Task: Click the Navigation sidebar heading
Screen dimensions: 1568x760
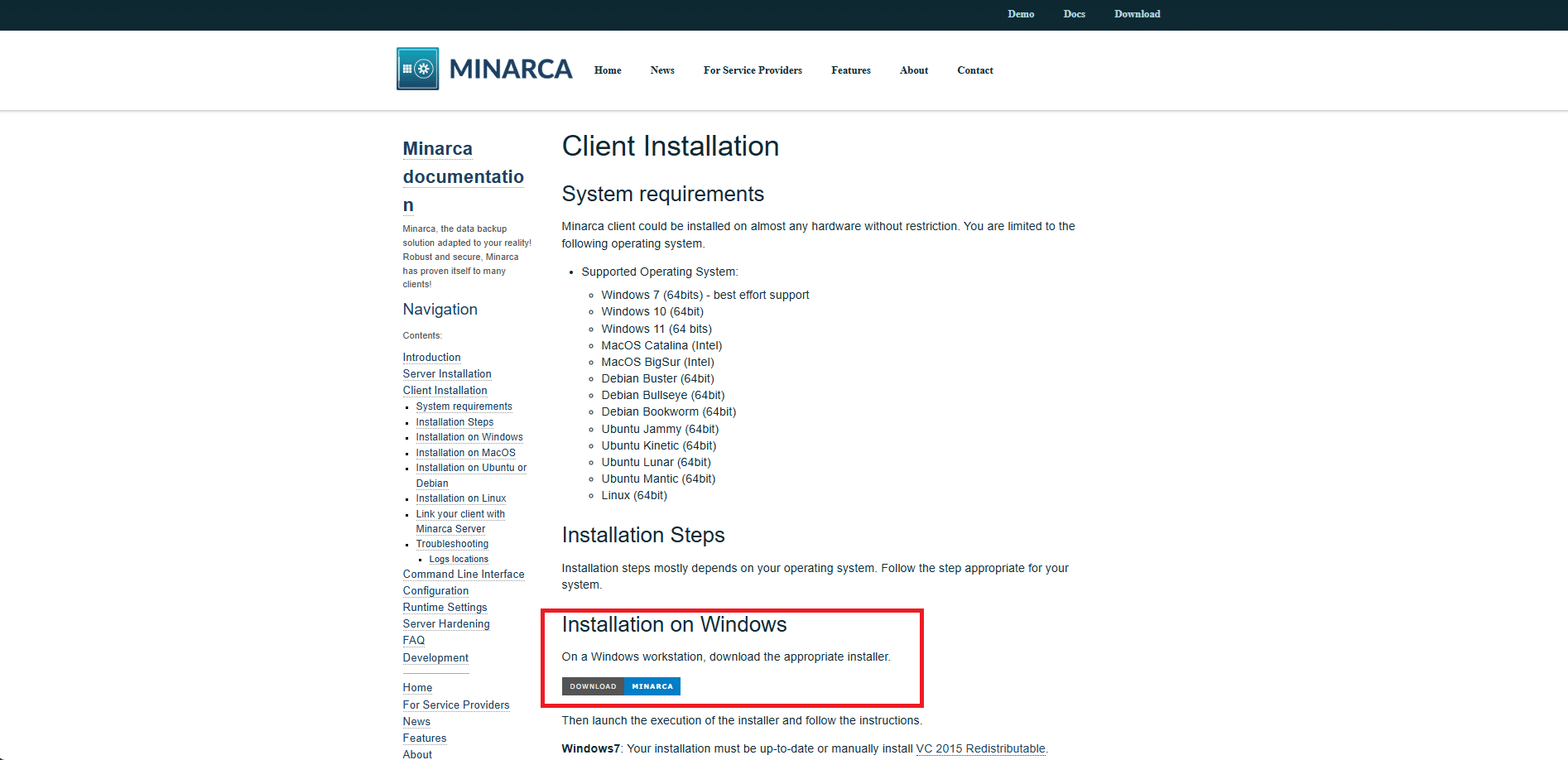Action: click(440, 310)
